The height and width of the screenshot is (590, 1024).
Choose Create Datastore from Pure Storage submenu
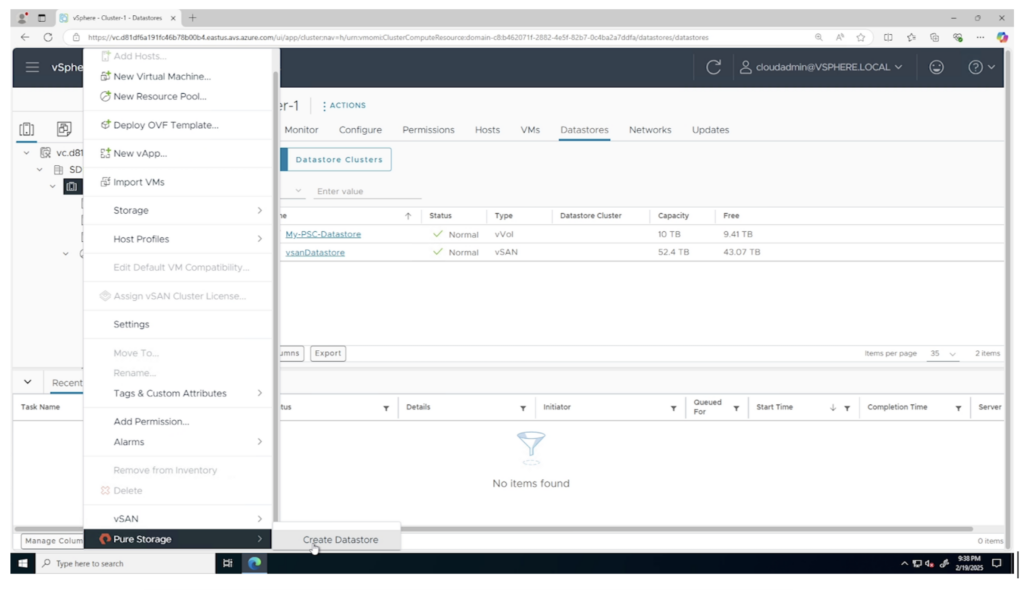340,540
